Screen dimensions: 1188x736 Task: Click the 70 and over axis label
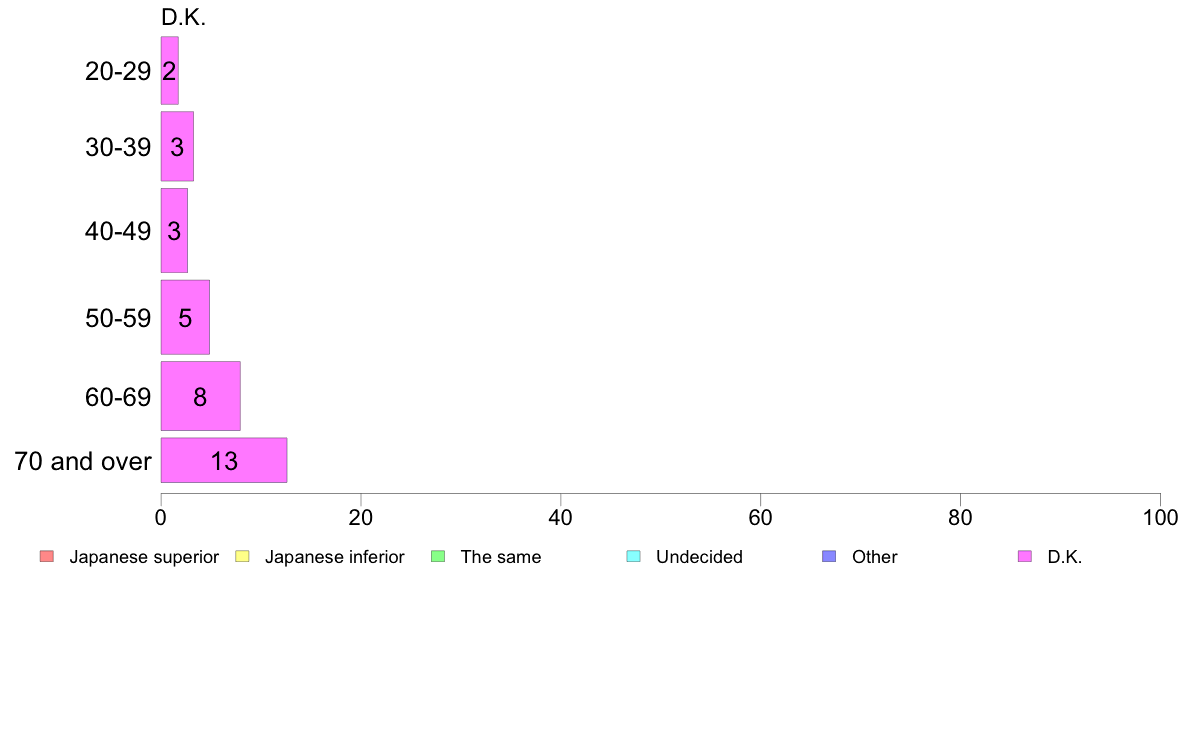83,461
